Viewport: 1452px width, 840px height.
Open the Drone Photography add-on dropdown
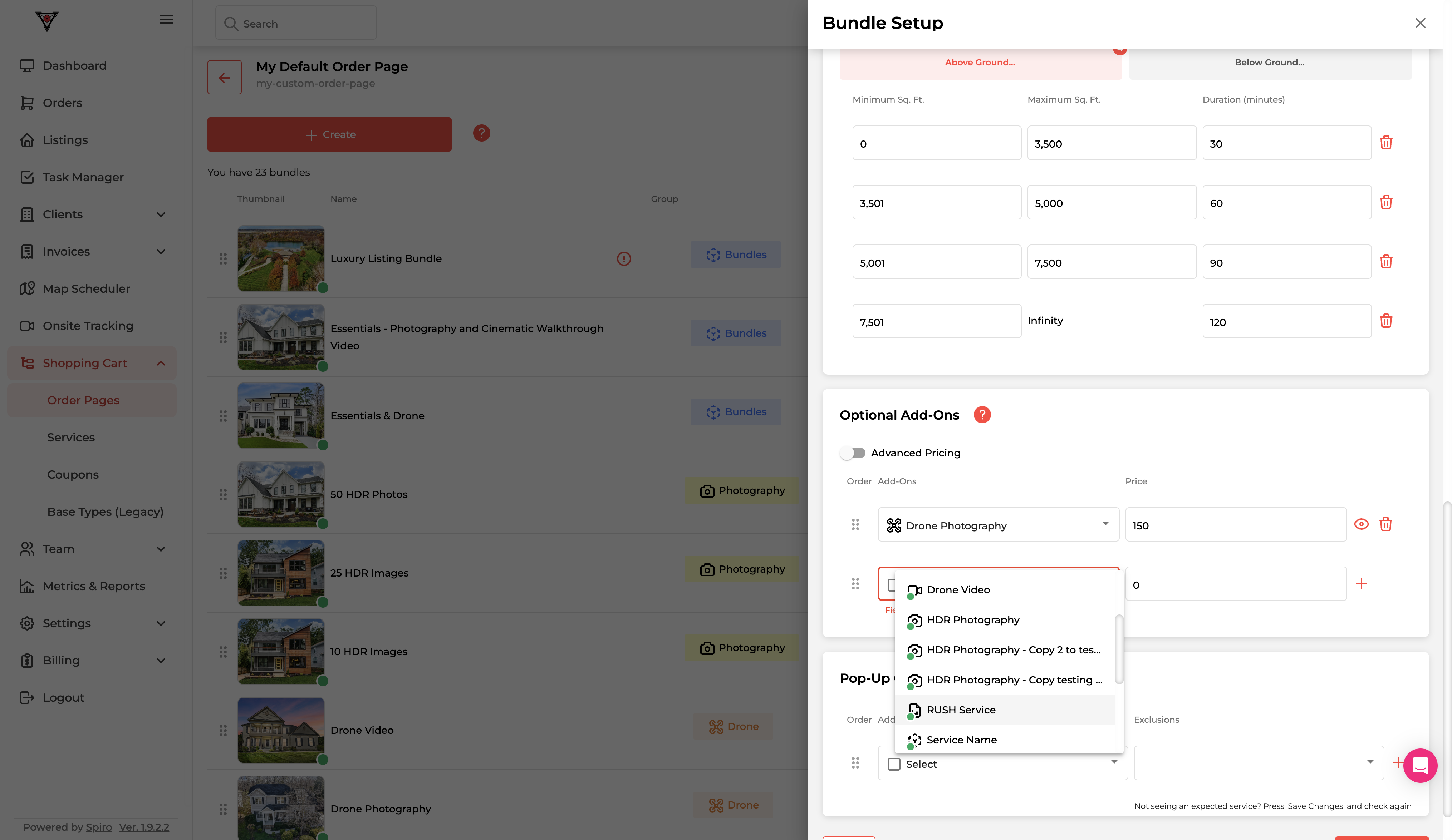tap(999, 524)
